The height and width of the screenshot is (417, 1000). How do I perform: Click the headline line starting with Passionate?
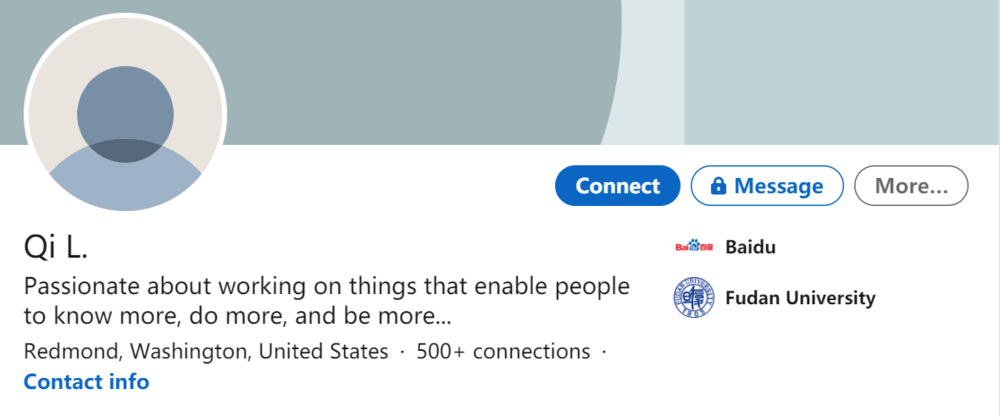[327, 286]
